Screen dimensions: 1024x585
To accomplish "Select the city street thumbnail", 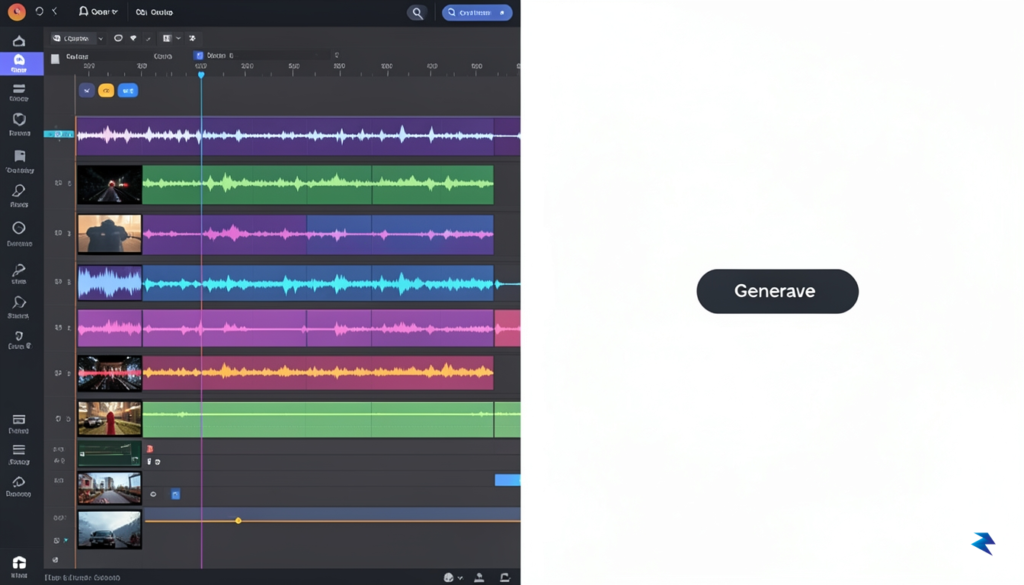I will point(109,488).
